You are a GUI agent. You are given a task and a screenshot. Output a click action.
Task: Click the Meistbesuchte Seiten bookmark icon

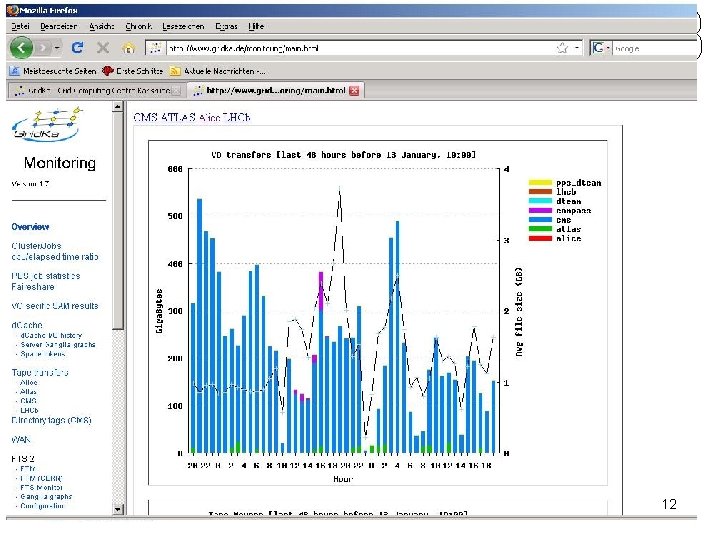click(x=15, y=71)
